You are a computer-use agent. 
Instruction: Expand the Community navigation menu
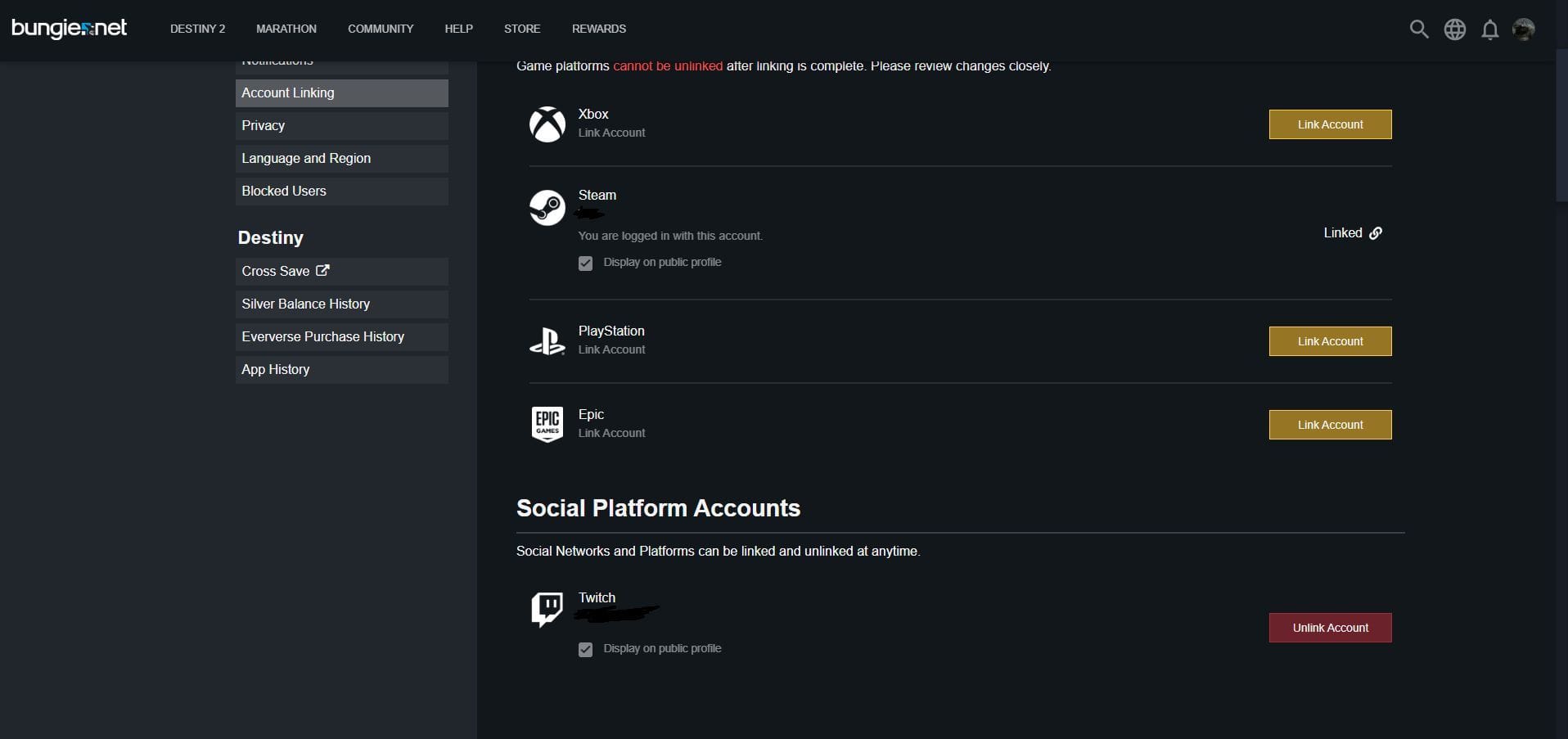tap(381, 29)
